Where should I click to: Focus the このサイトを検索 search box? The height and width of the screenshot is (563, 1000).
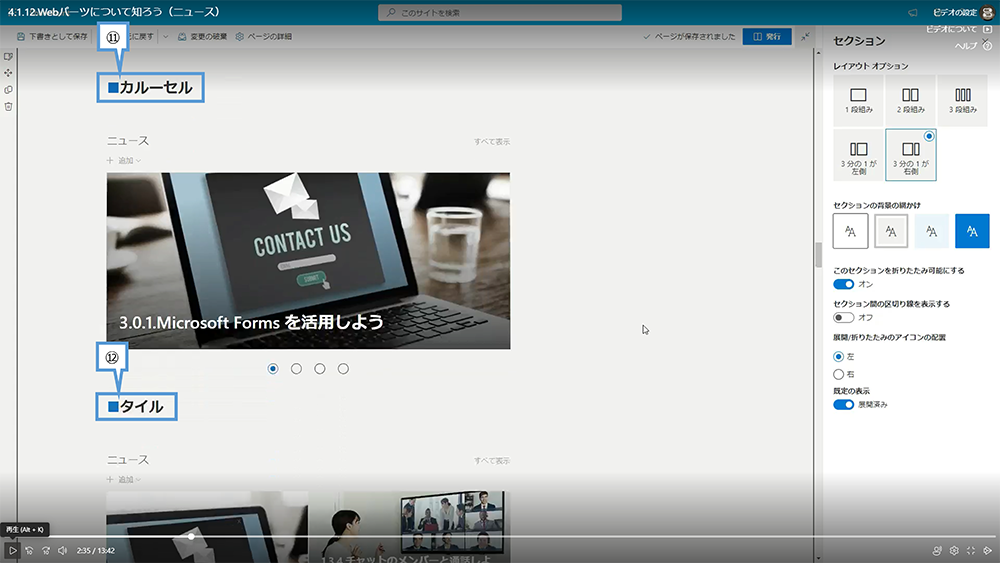(500, 13)
